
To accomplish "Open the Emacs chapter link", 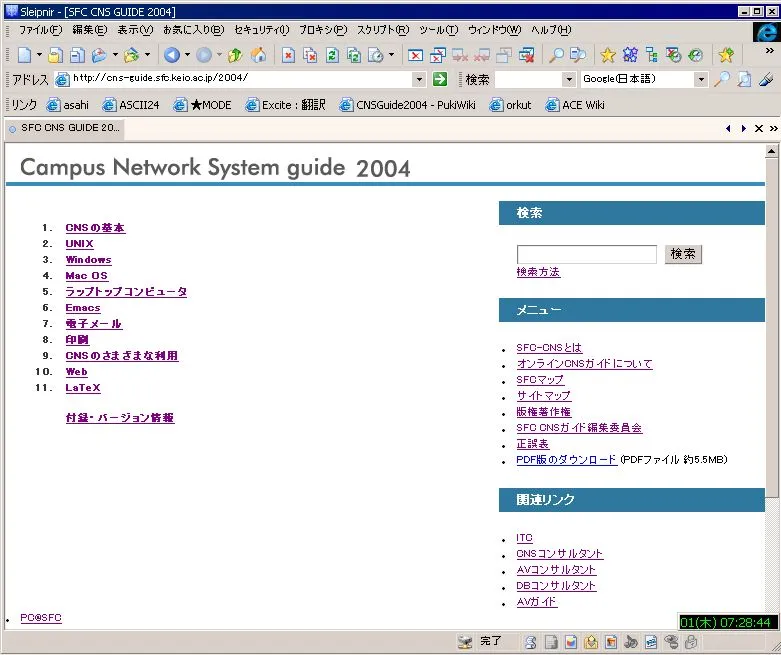I will [83, 308].
